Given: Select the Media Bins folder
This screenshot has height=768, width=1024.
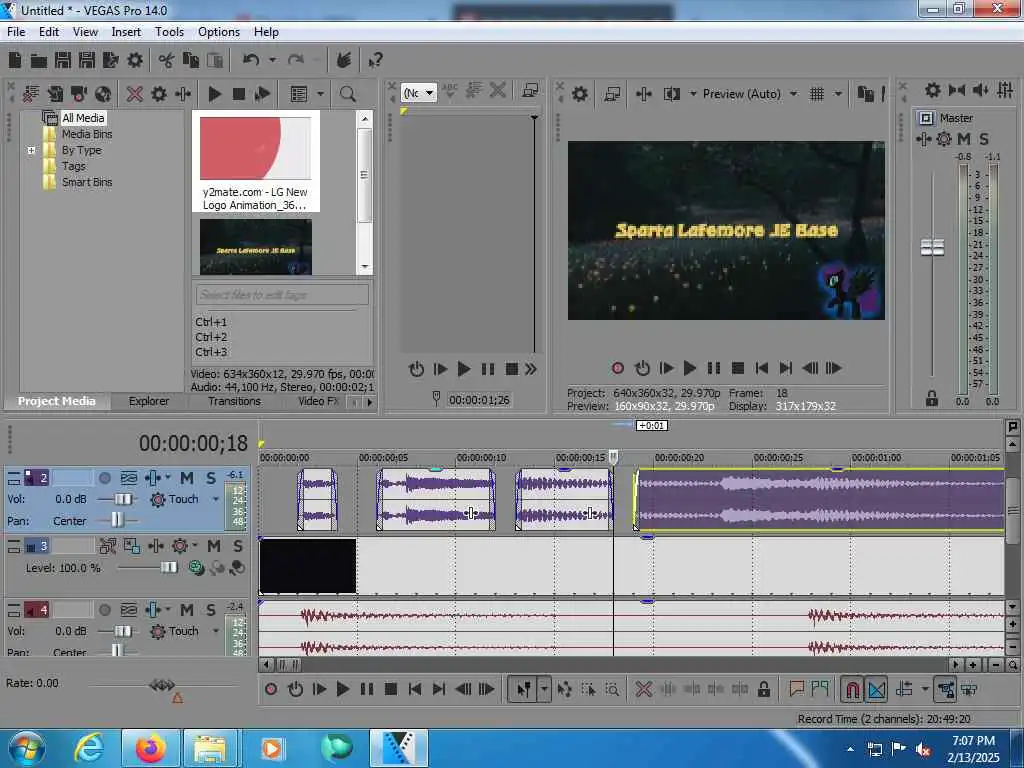Looking at the screenshot, I should tap(87, 134).
